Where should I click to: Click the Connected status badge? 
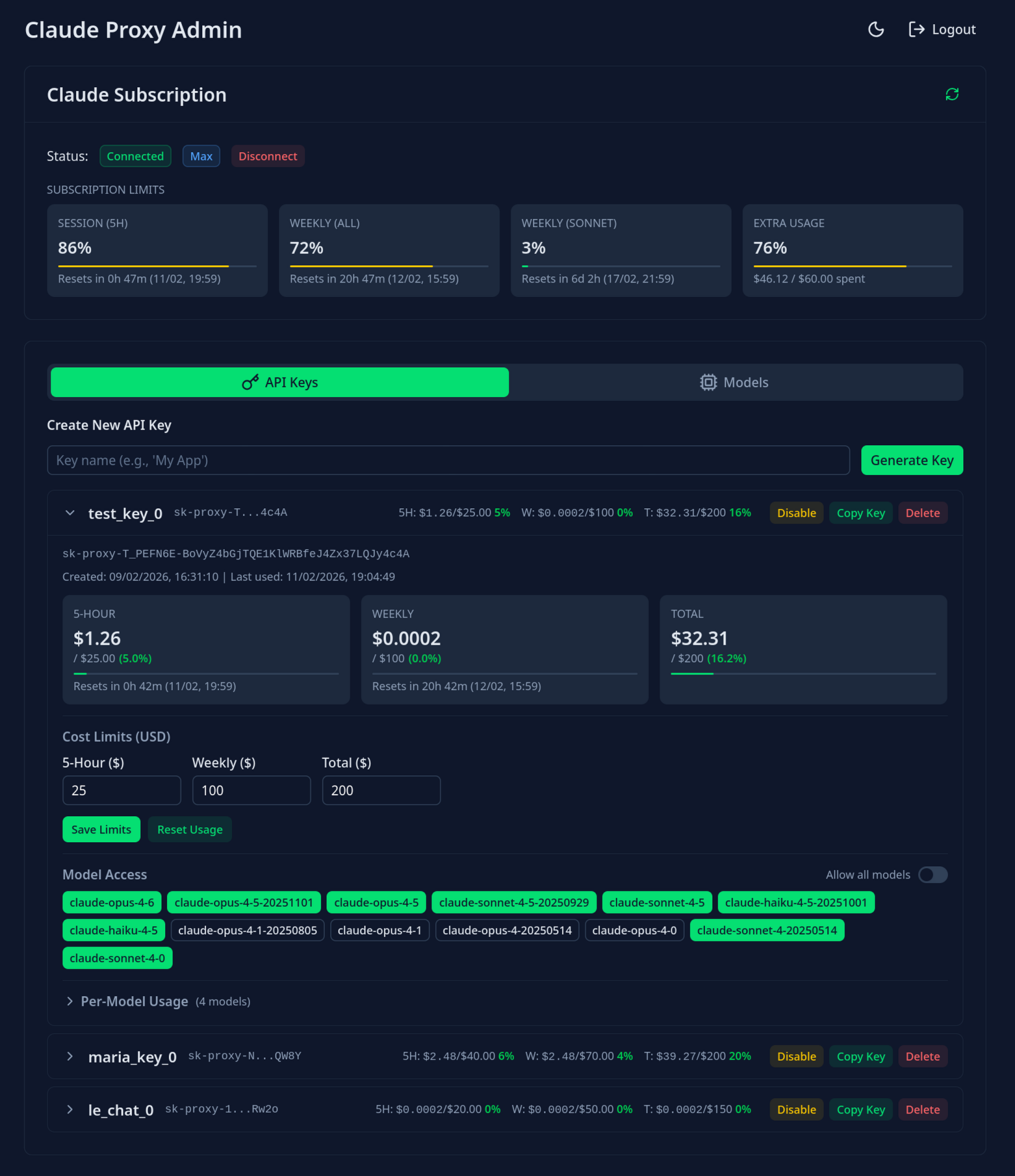tap(135, 156)
